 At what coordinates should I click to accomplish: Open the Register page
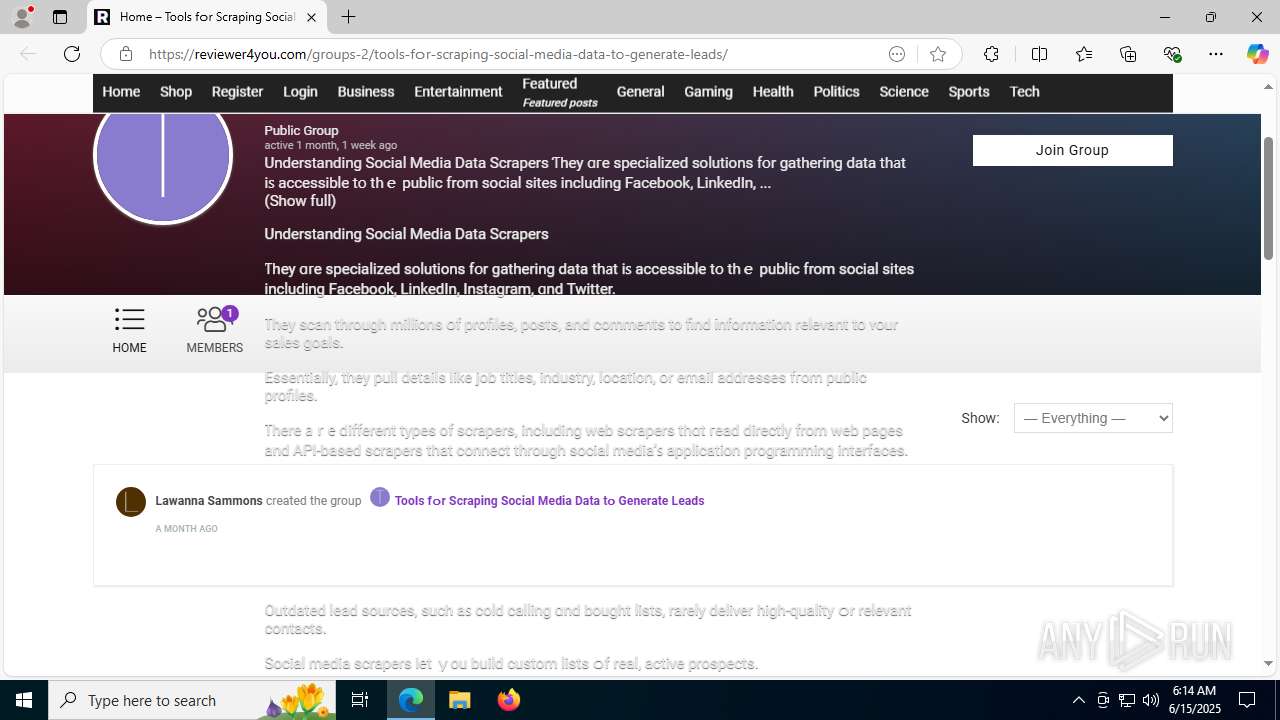click(x=237, y=91)
